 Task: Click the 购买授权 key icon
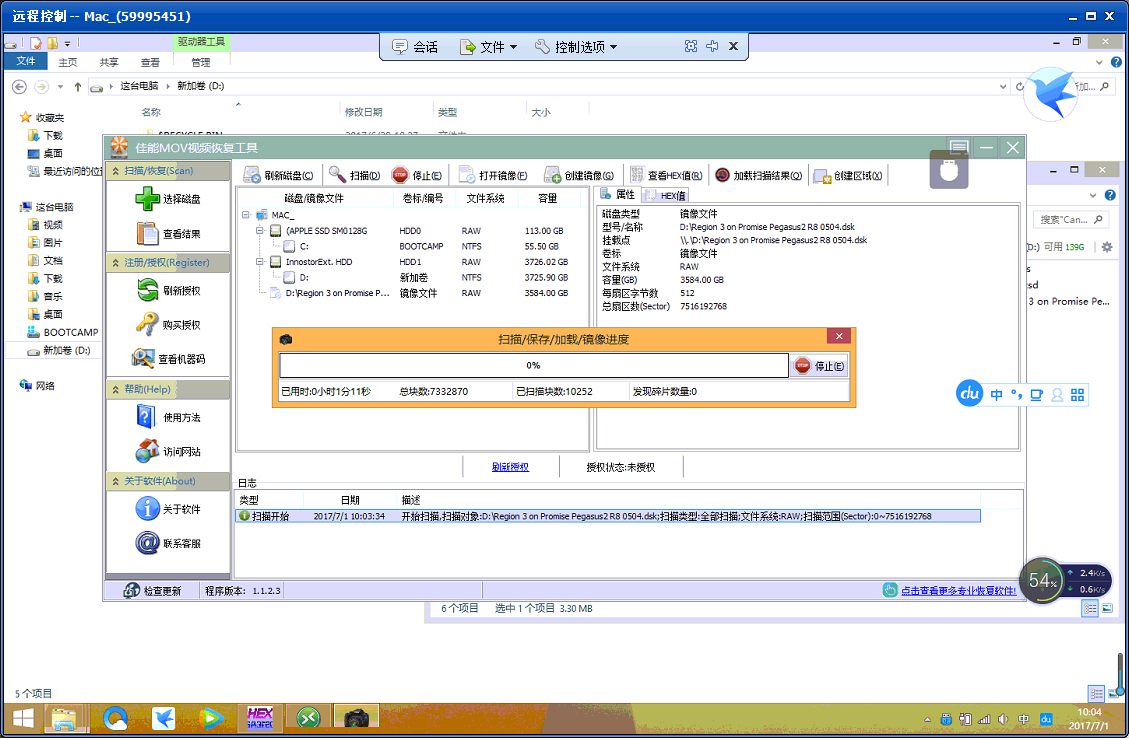click(x=148, y=325)
